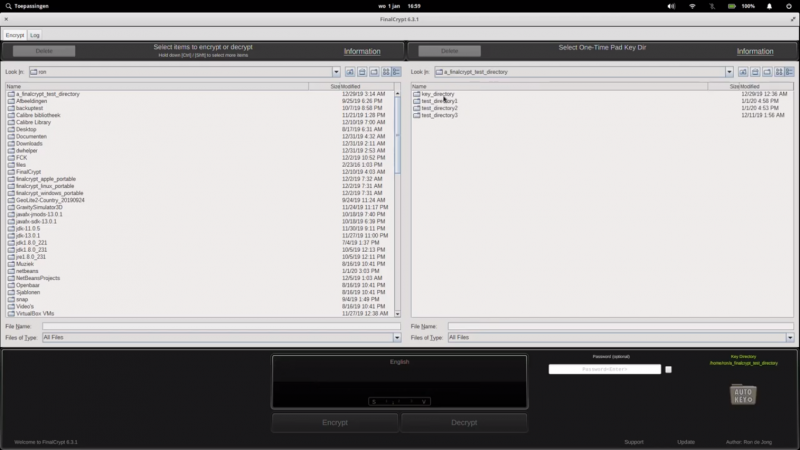Image resolution: width=800 pixels, height=450 pixels.
Task: Click left File Name input field
Action: click(221, 326)
